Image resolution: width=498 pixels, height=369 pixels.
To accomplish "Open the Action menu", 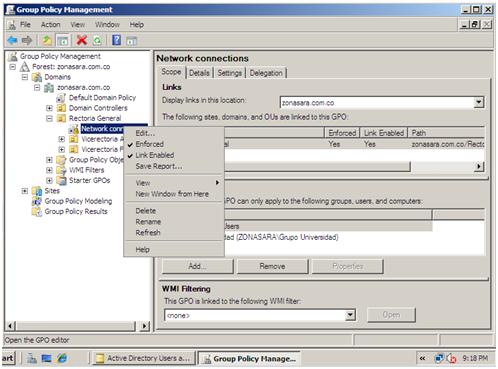I will (50, 25).
